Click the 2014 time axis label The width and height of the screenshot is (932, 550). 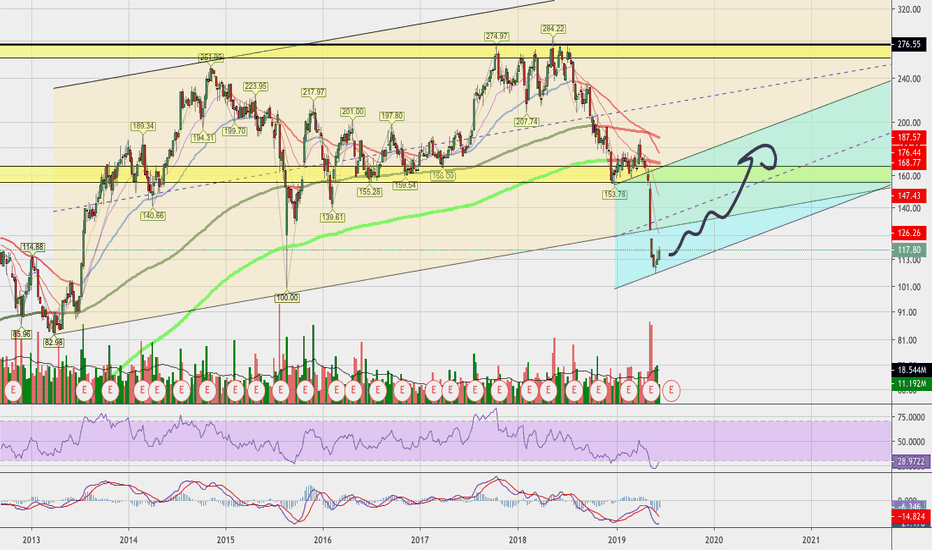click(x=128, y=540)
